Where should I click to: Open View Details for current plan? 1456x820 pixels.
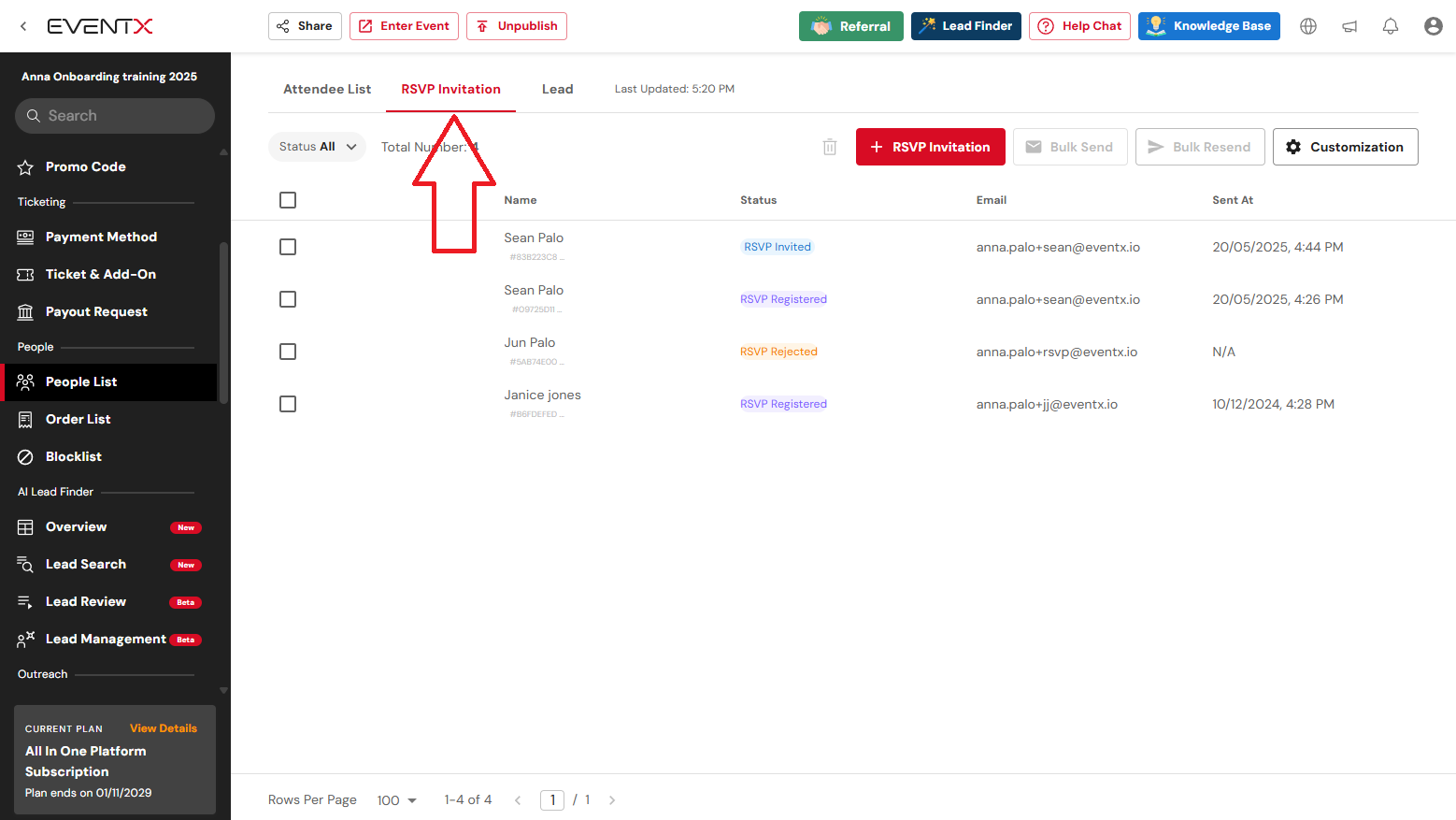coord(164,728)
